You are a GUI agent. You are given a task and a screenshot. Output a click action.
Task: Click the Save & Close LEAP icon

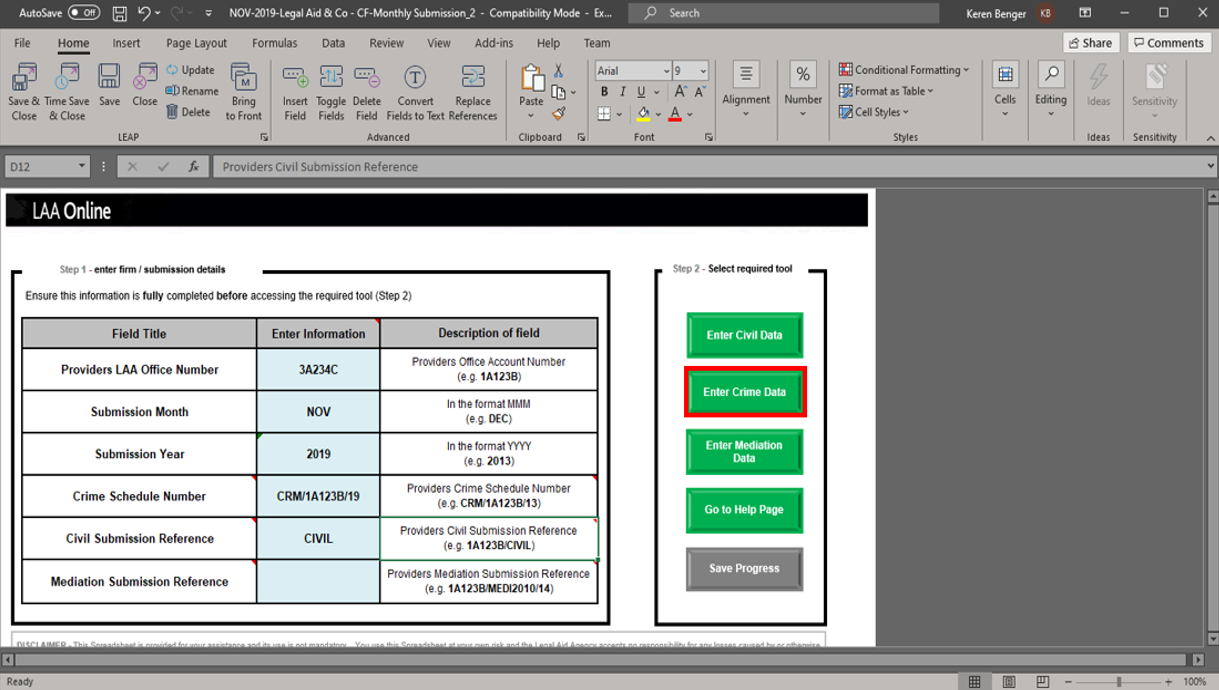point(23,78)
